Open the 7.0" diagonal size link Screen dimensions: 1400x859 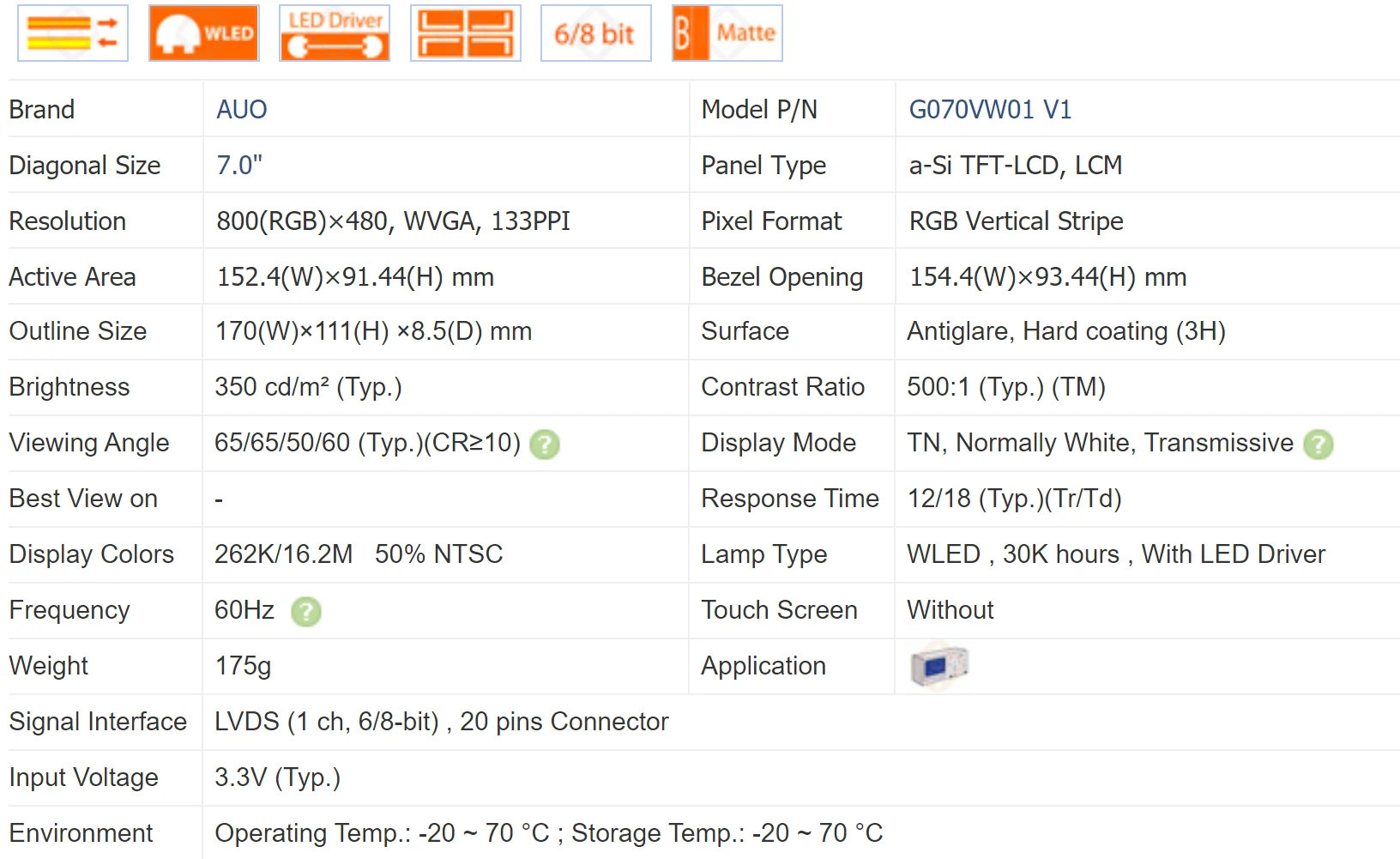pyautogui.click(x=239, y=166)
